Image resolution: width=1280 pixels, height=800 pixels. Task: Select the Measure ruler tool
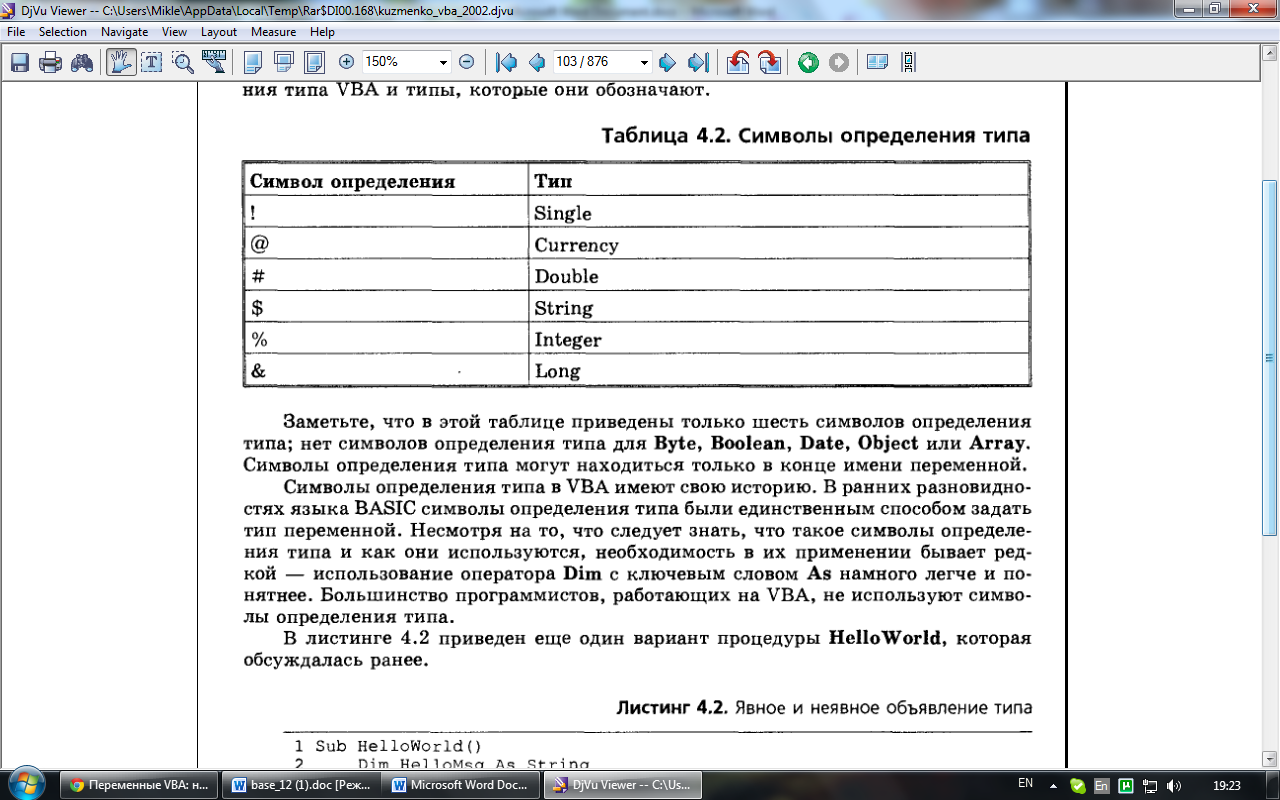[x=213, y=62]
